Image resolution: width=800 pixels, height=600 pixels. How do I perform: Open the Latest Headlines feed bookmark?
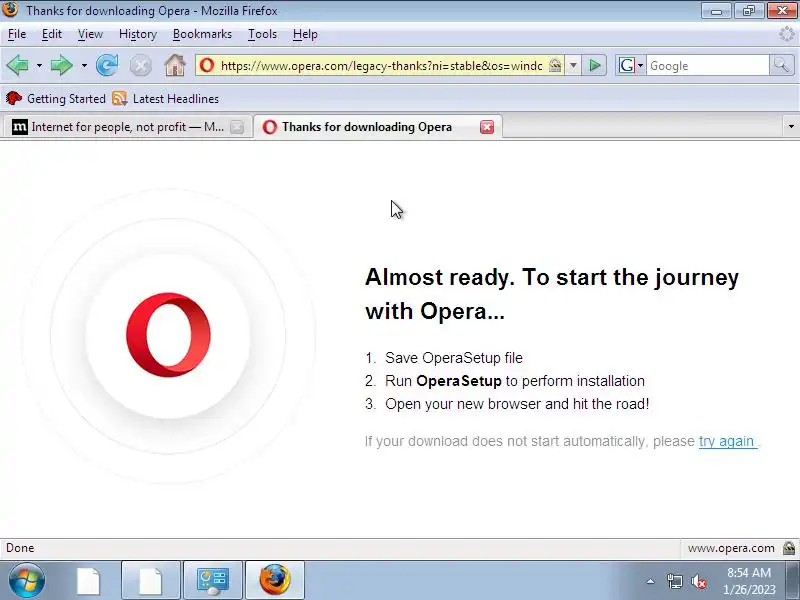[165, 98]
